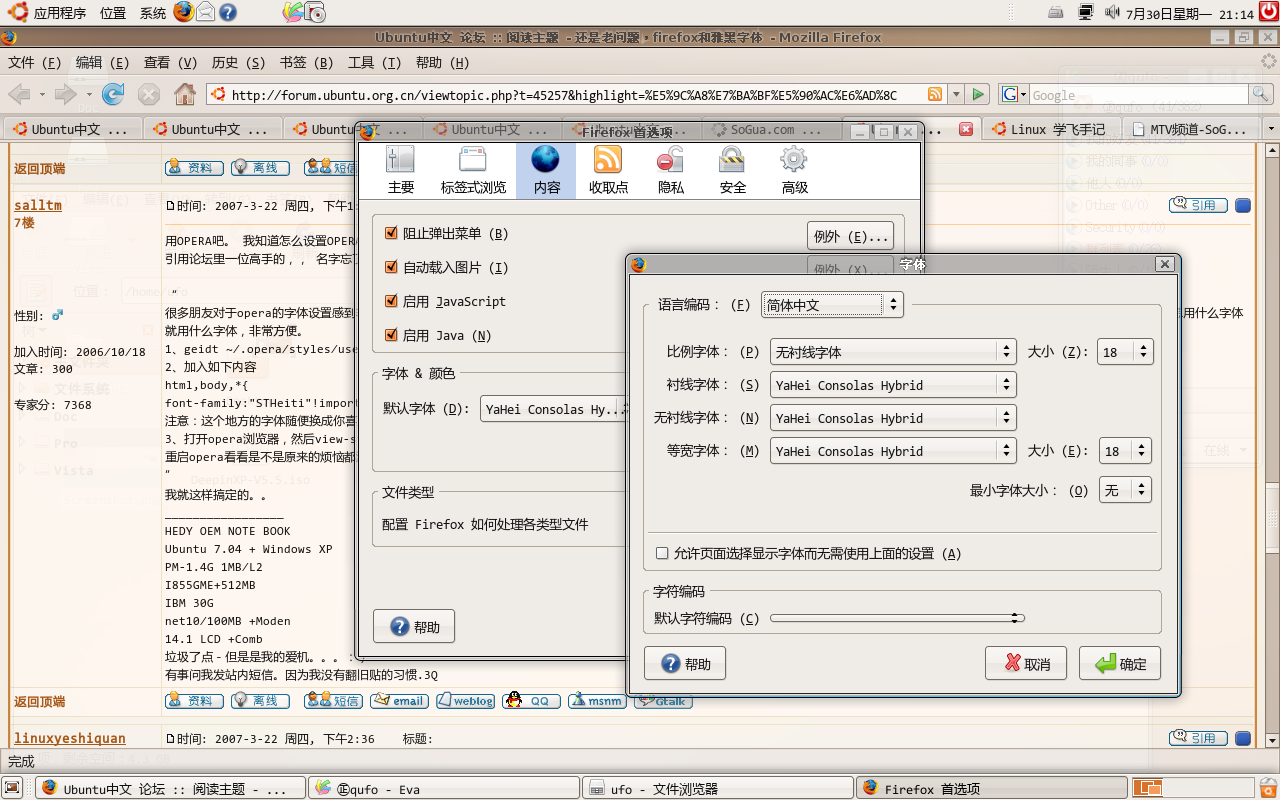Click the 引用 quote button on salltm post
This screenshot has width=1280, height=800.
click(x=1199, y=205)
